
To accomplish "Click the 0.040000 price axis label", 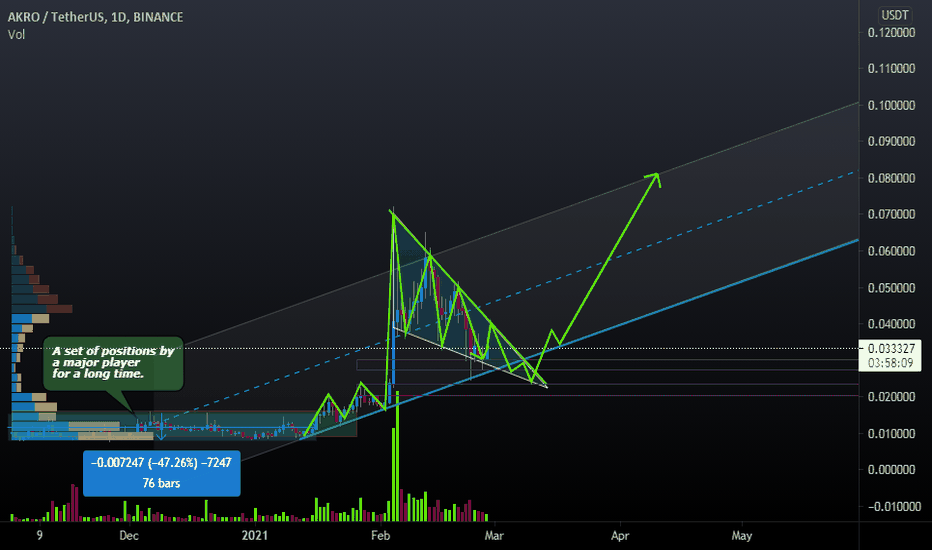I will click(891, 324).
